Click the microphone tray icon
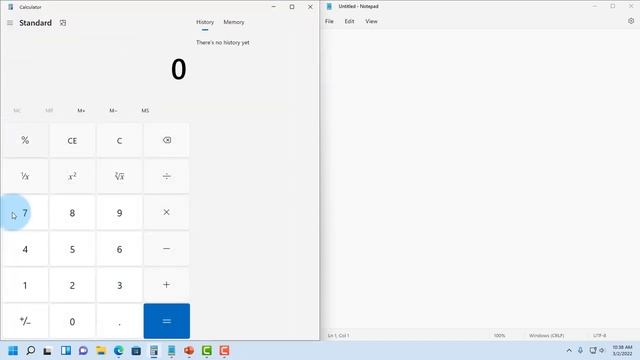Screen dimensions: 640x360 [580, 350]
